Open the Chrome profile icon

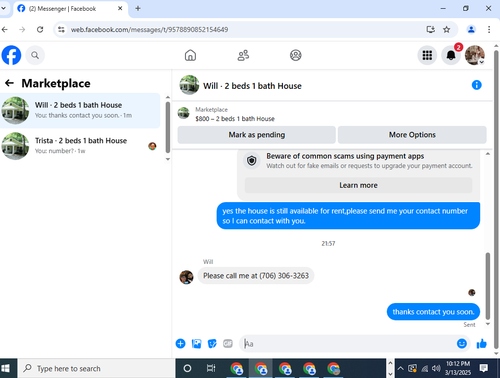click(471, 30)
